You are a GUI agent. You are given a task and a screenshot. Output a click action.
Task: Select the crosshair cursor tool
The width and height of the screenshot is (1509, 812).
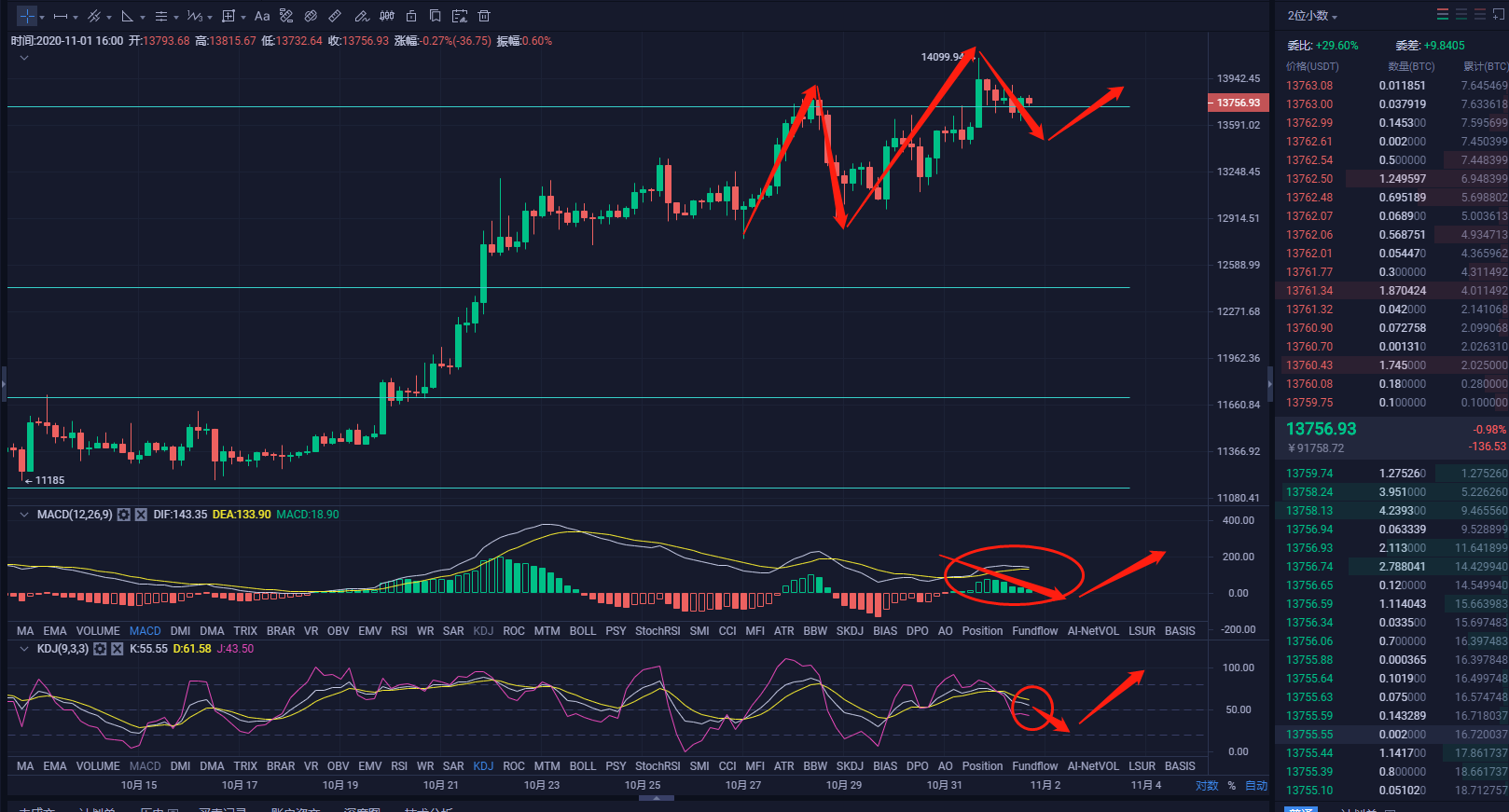point(26,16)
